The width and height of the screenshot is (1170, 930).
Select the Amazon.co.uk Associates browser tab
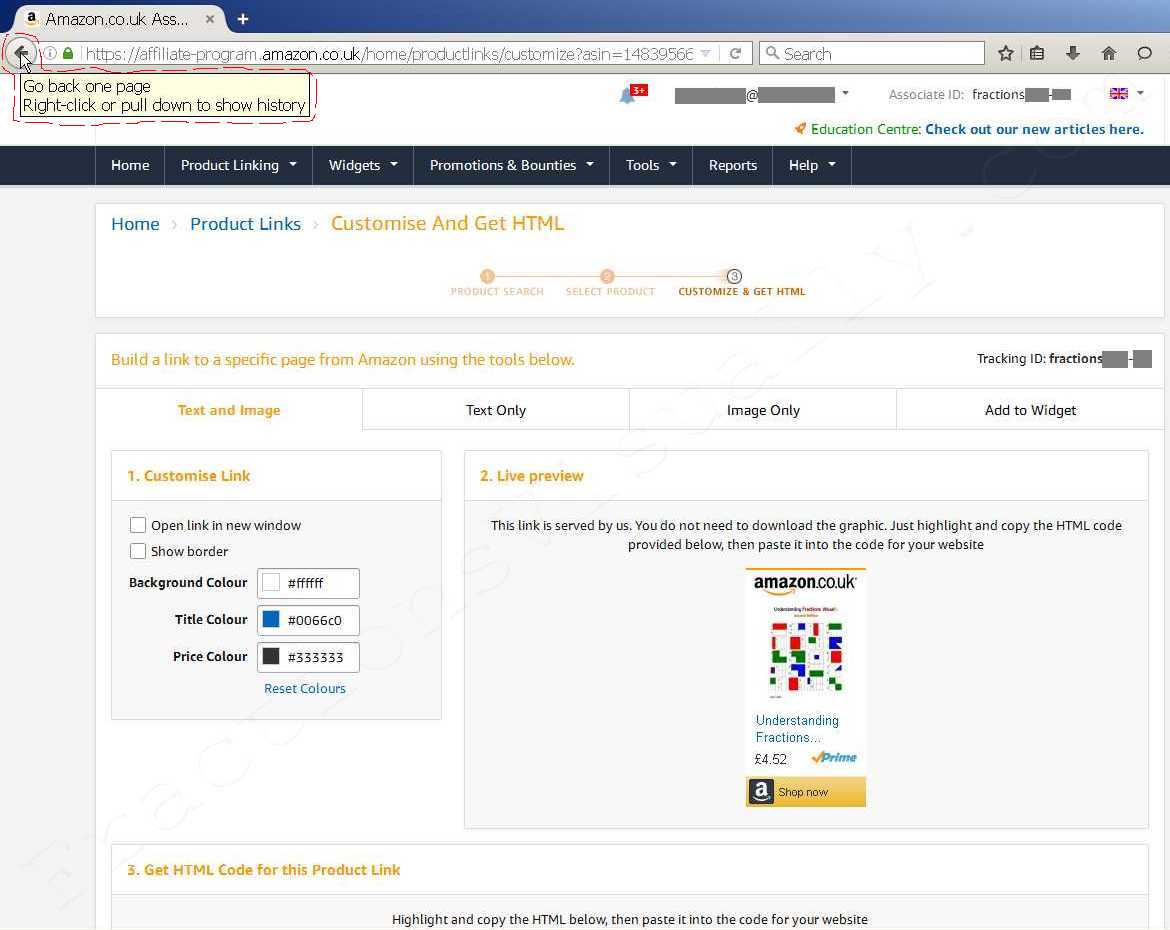[119, 19]
